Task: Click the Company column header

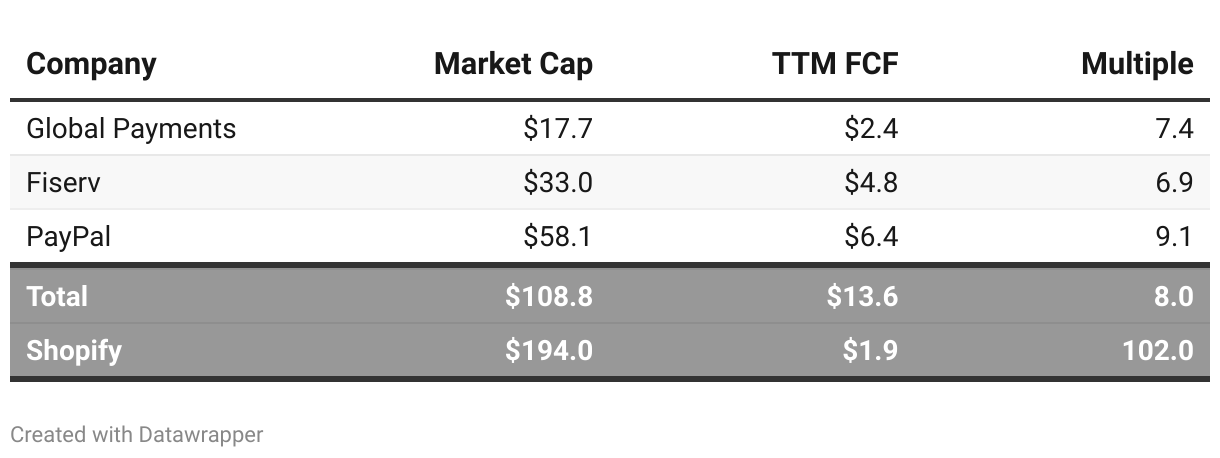Action: coord(91,65)
